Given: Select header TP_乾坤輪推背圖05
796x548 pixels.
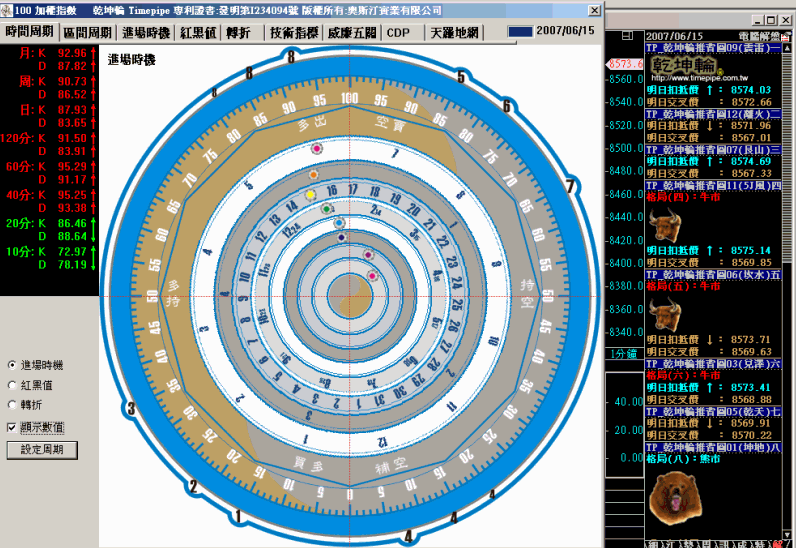Looking at the screenshot, I should click(713, 411).
